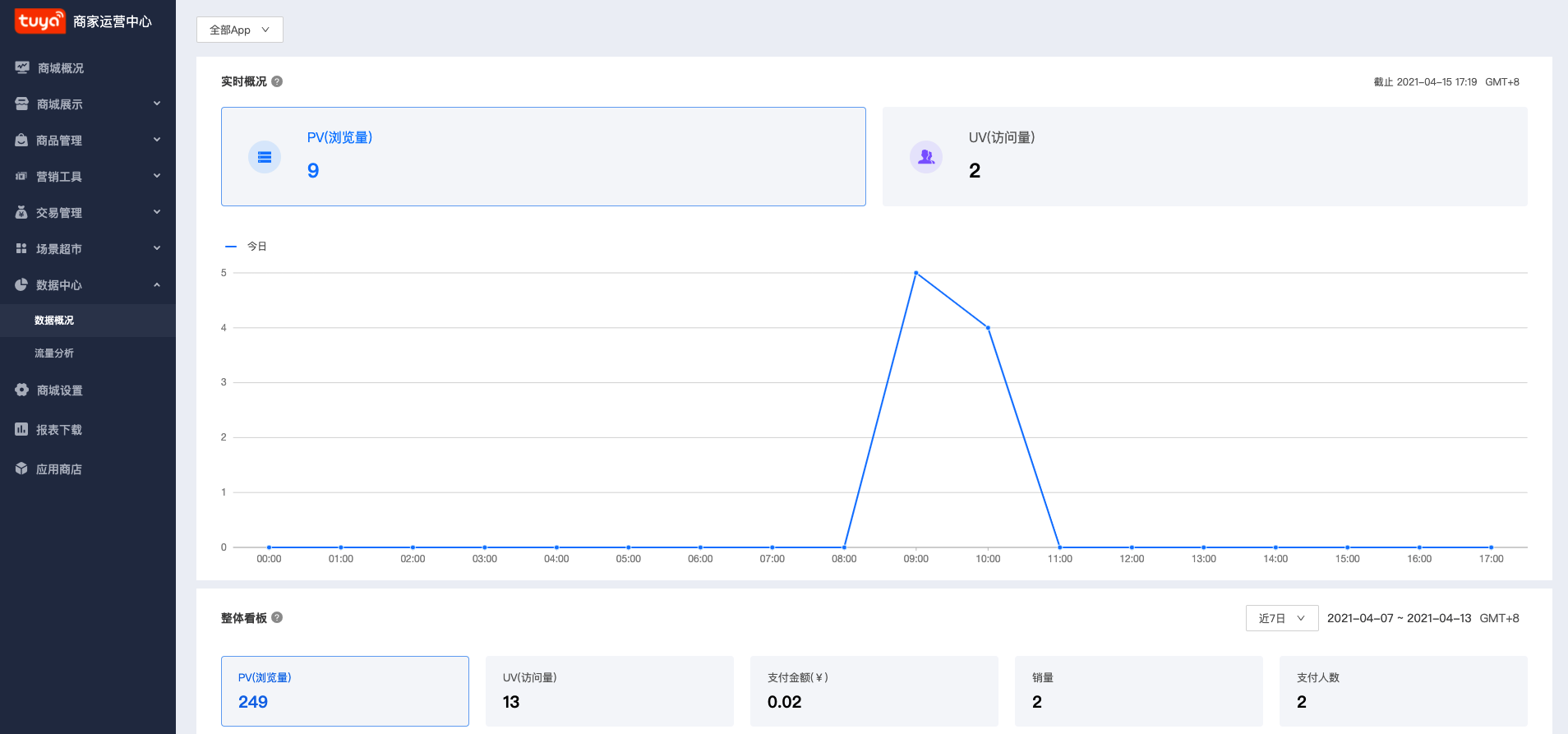Expand the 商城展示 menu chevron
The width and height of the screenshot is (1568, 734).
pos(157,104)
